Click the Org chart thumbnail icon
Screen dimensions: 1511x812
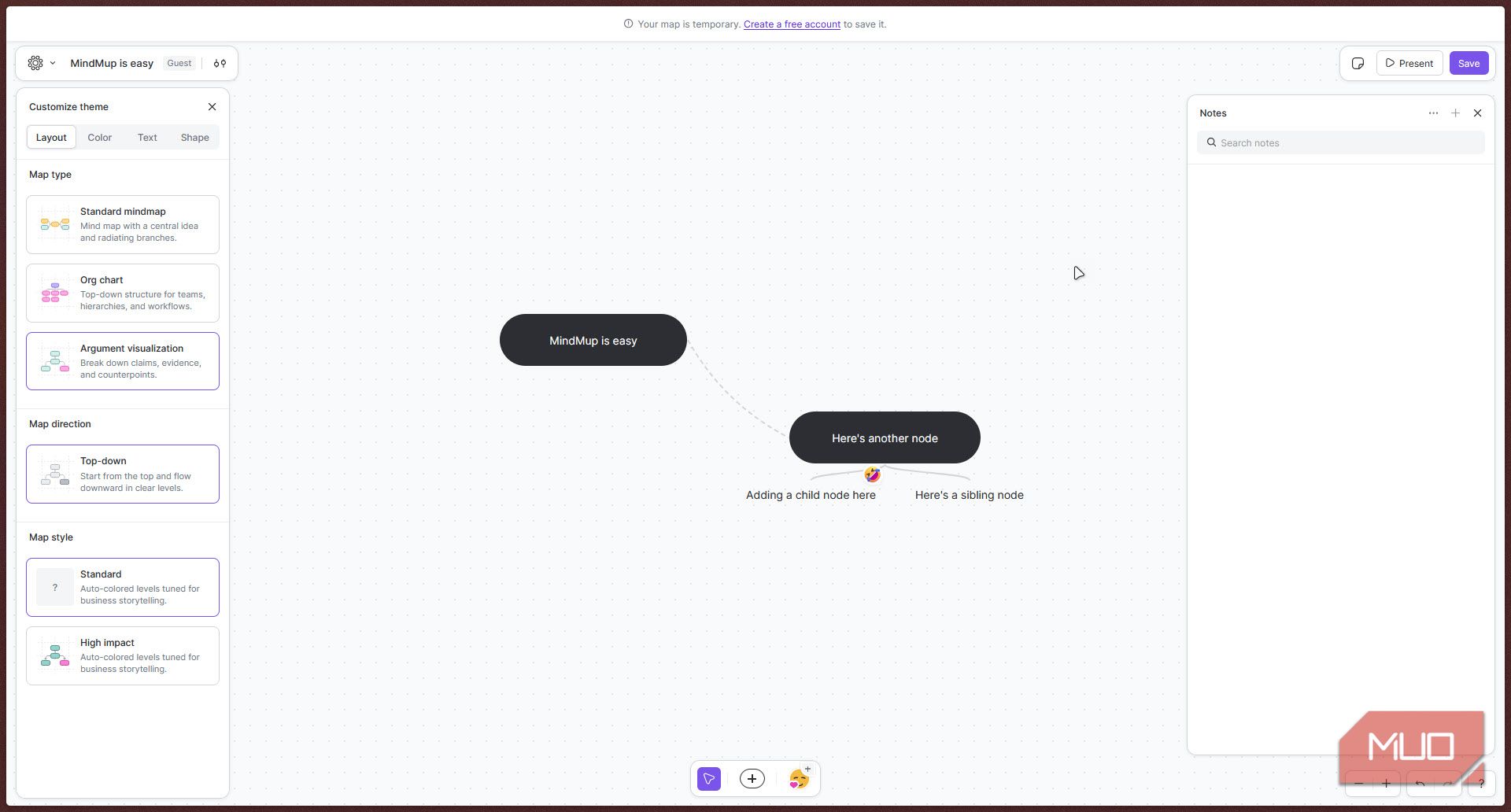click(55, 293)
